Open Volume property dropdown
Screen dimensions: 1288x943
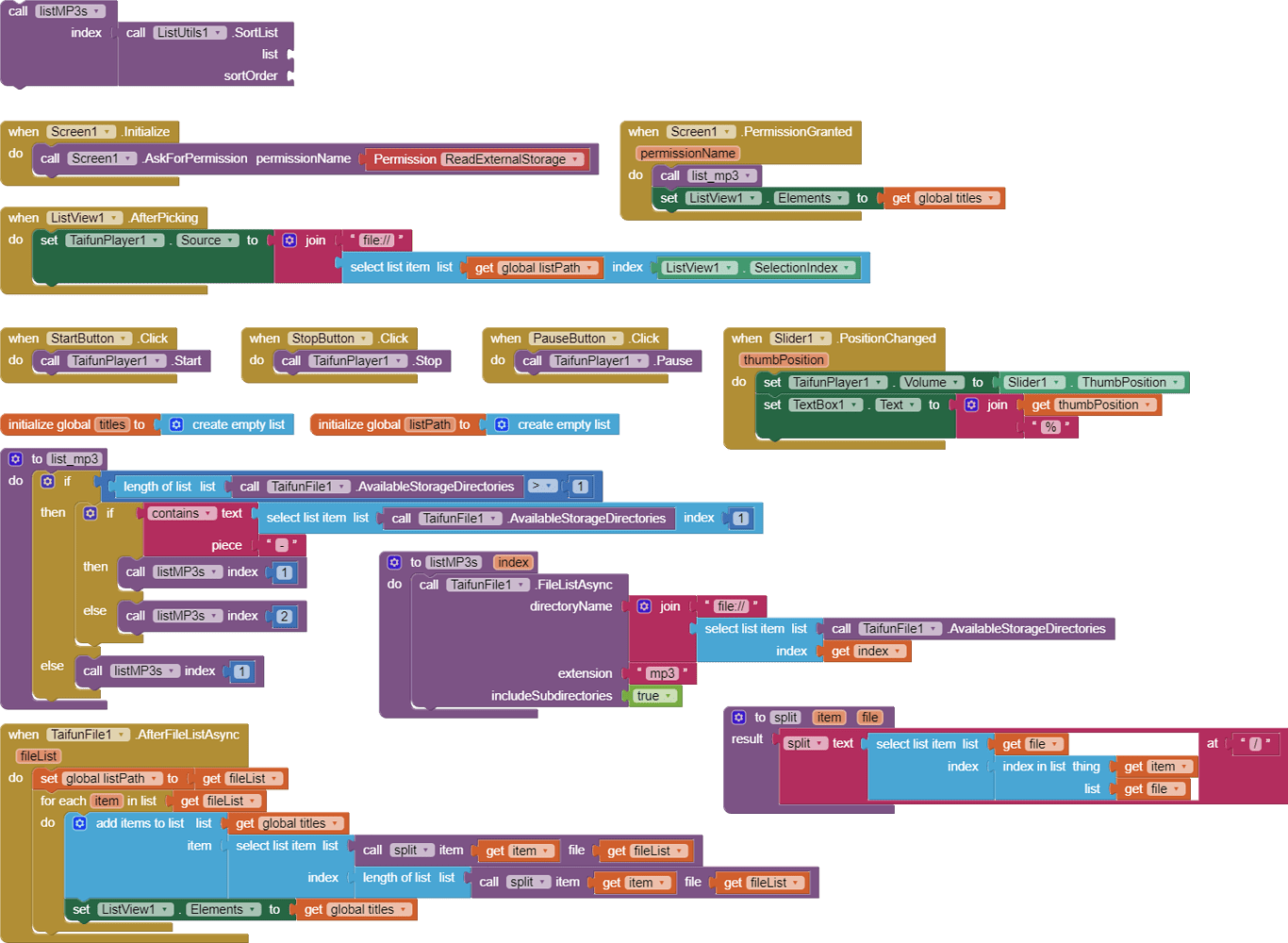[x=931, y=382]
